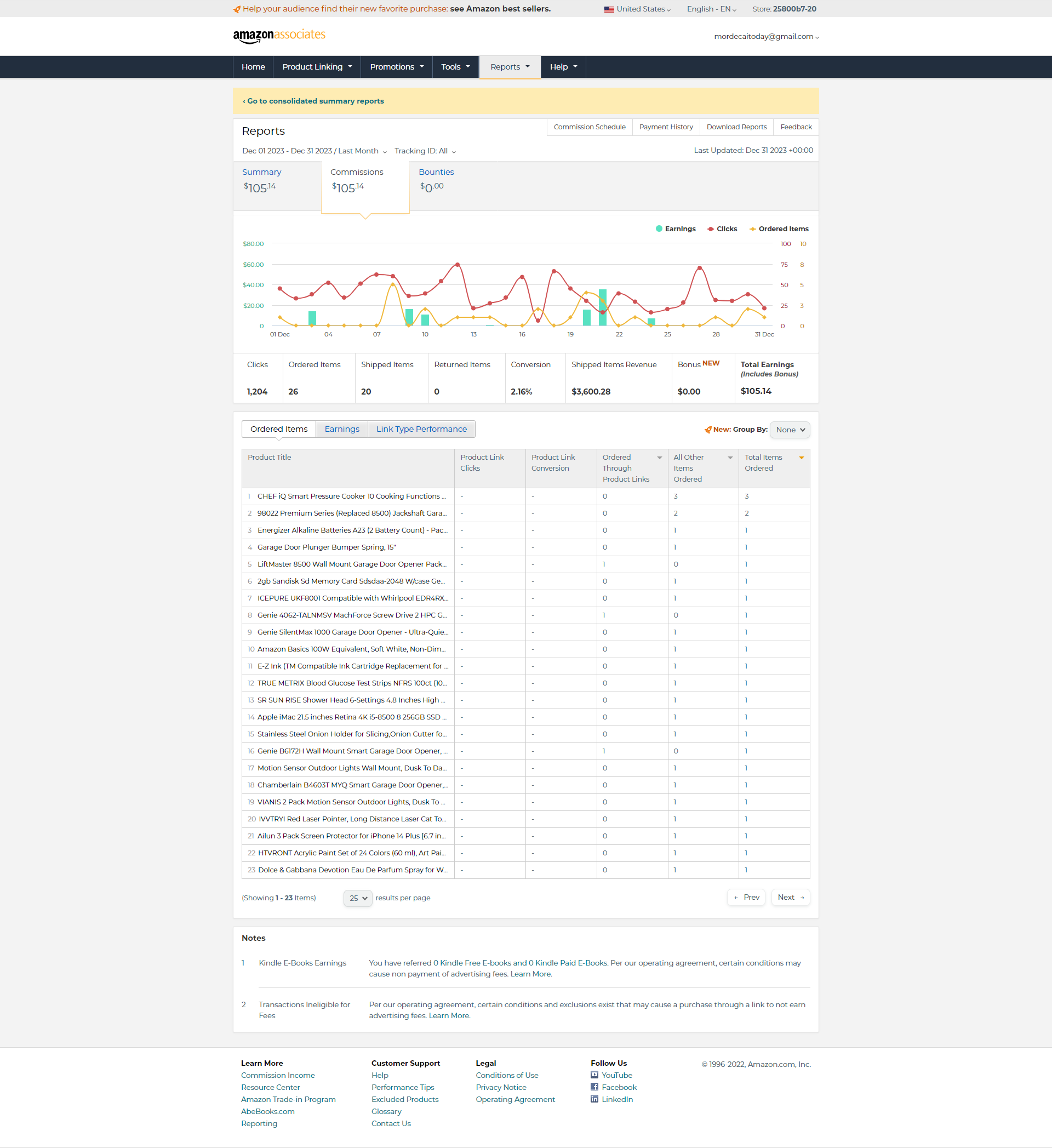Click the Total Earnings $105.14 value

756,391
